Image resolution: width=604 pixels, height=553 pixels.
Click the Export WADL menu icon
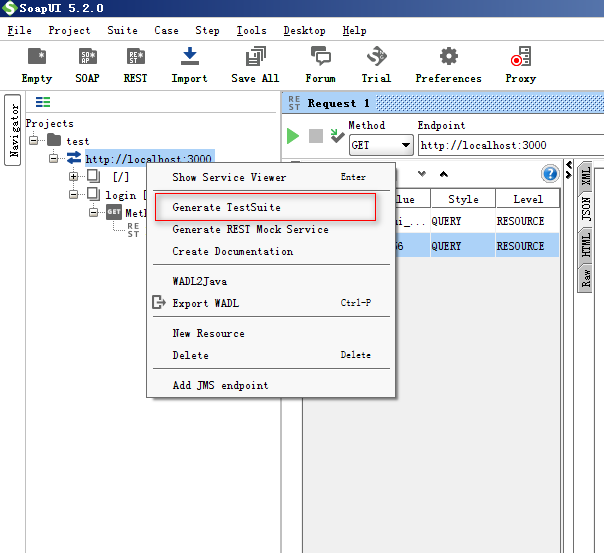pyautogui.click(x=159, y=302)
